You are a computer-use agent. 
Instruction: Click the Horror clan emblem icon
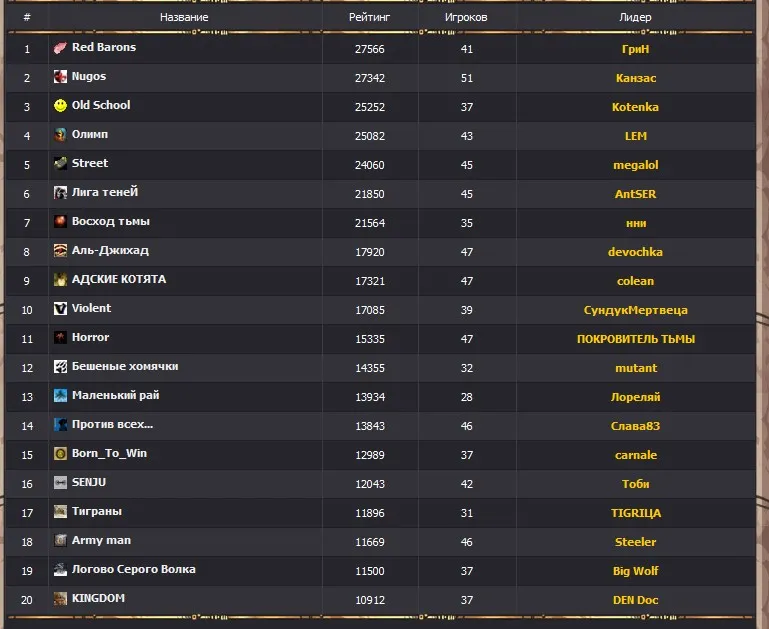pos(61,338)
